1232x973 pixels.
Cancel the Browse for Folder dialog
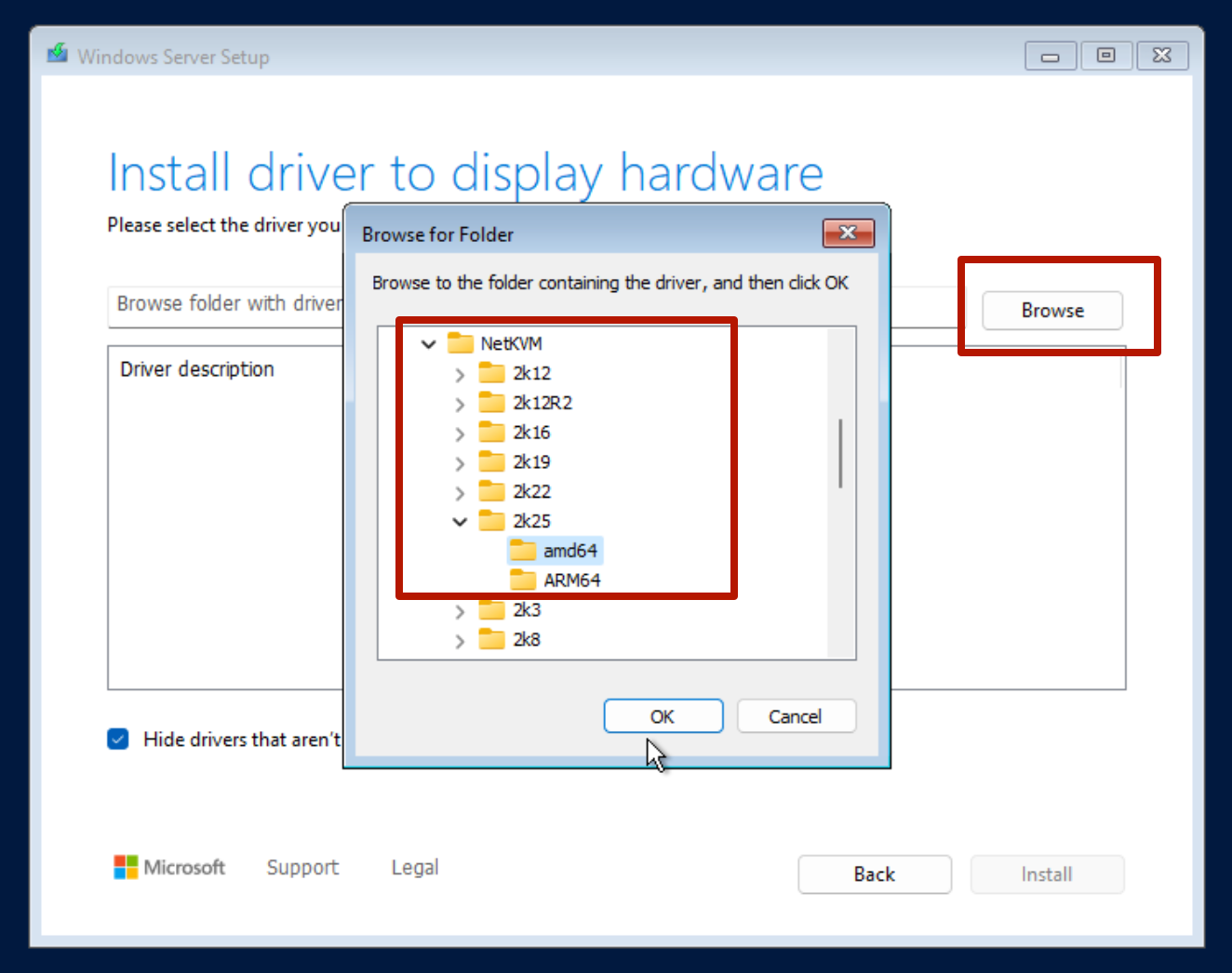(x=796, y=716)
